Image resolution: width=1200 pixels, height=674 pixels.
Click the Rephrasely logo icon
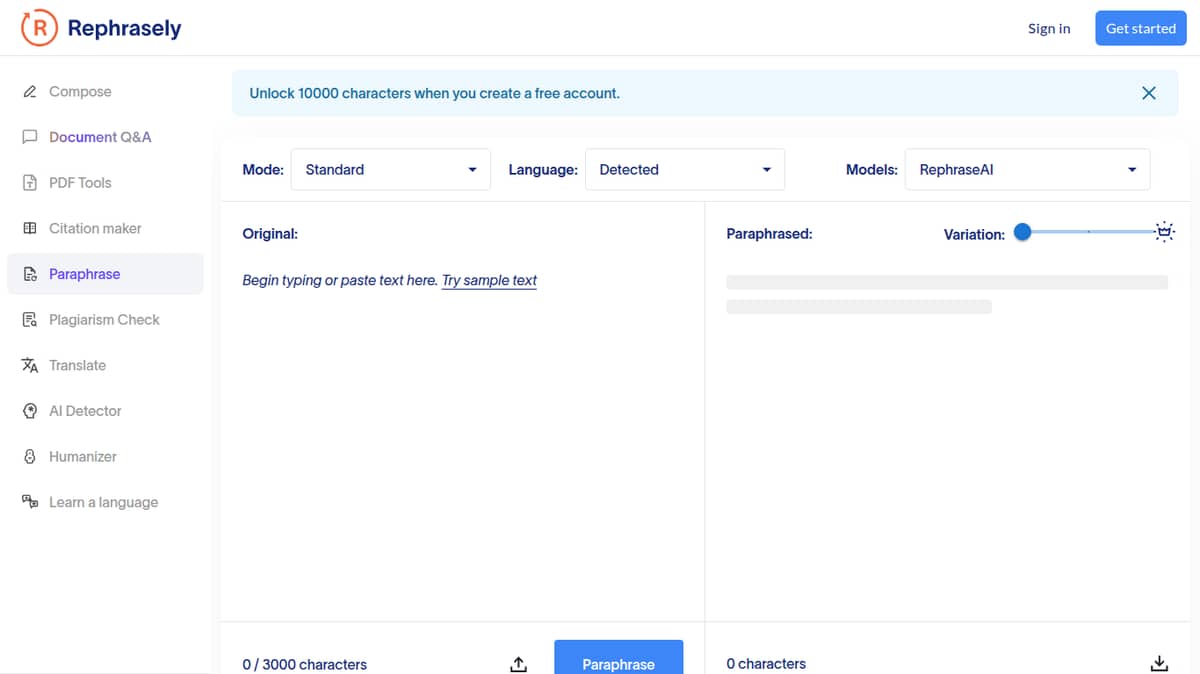tap(39, 28)
